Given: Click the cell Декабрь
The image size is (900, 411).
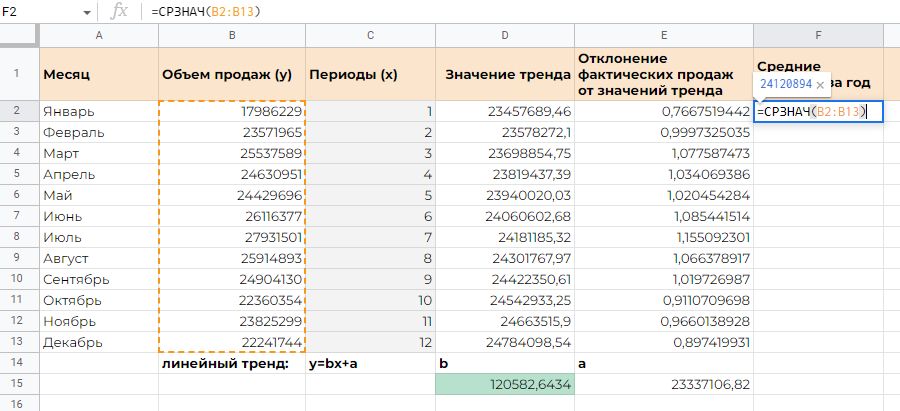Looking at the screenshot, I should tap(99, 342).
